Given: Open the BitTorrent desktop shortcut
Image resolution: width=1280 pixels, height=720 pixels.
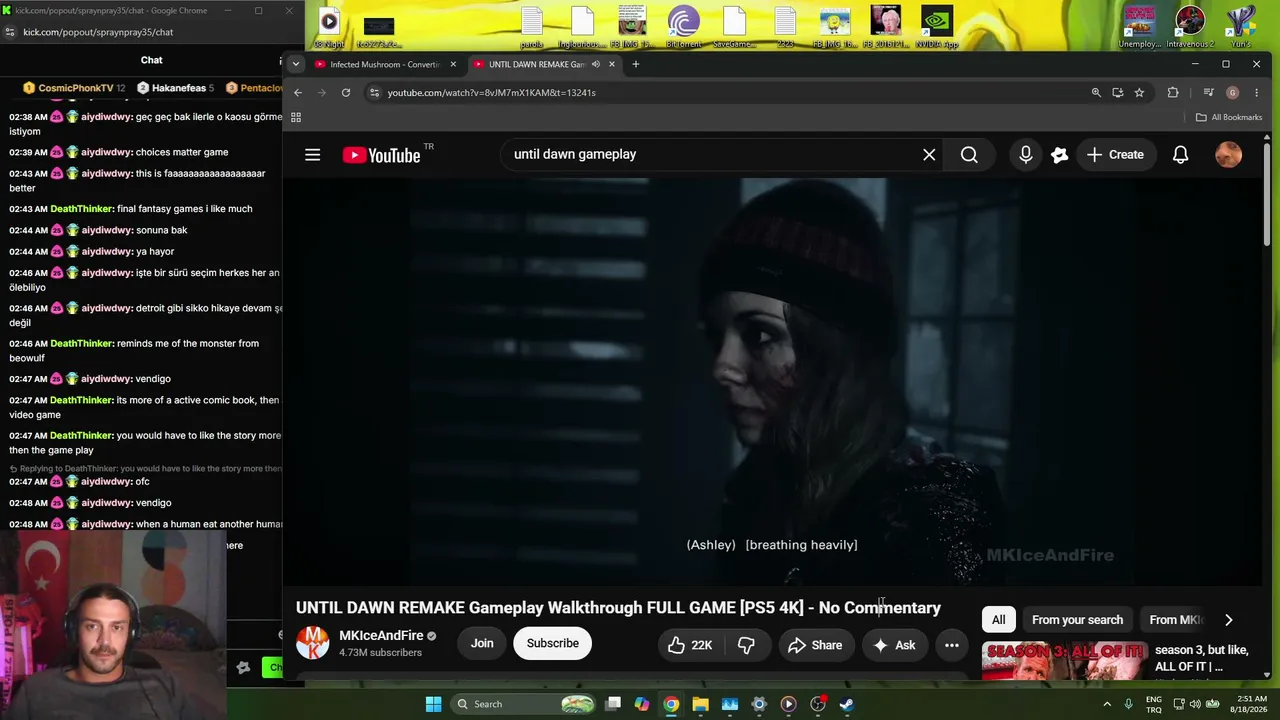Looking at the screenshot, I should click(x=684, y=28).
